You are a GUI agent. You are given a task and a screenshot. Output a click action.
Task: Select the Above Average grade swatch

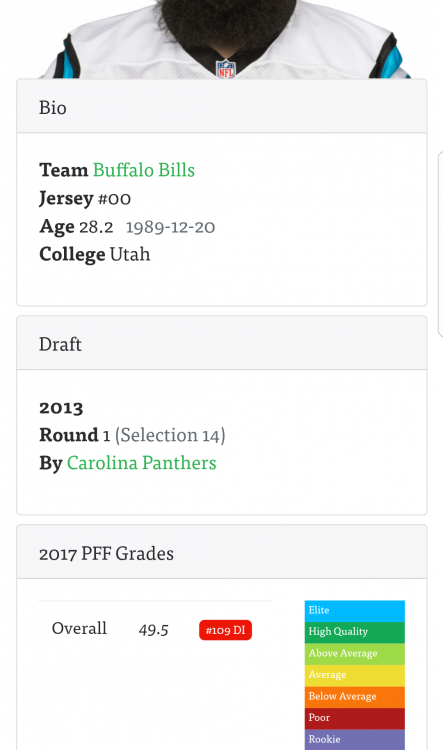(354, 654)
